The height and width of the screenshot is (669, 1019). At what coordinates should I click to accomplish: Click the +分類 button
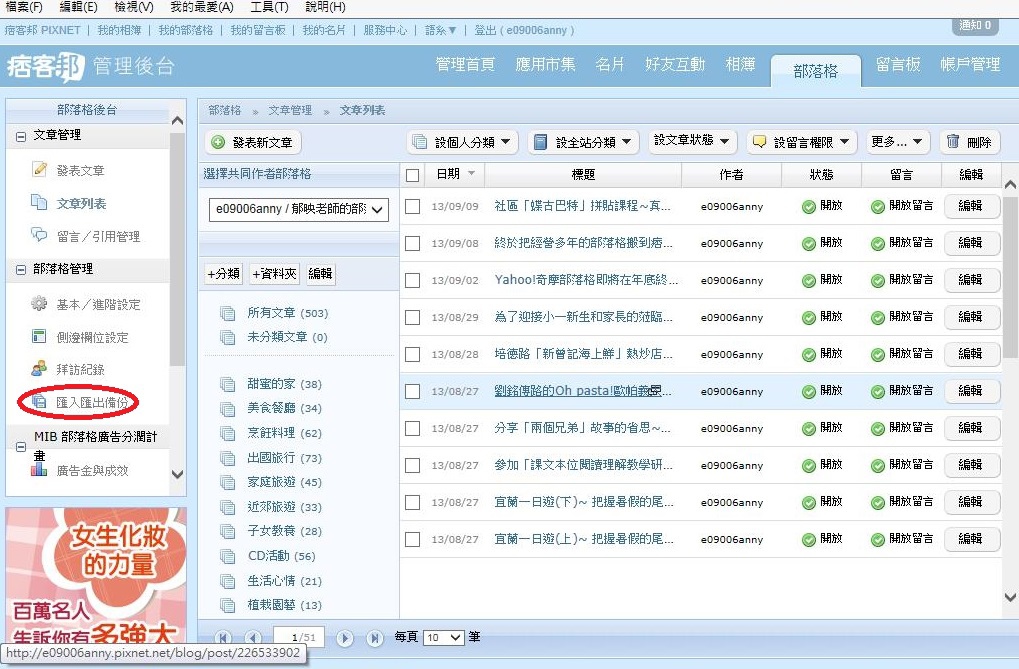coord(224,274)
